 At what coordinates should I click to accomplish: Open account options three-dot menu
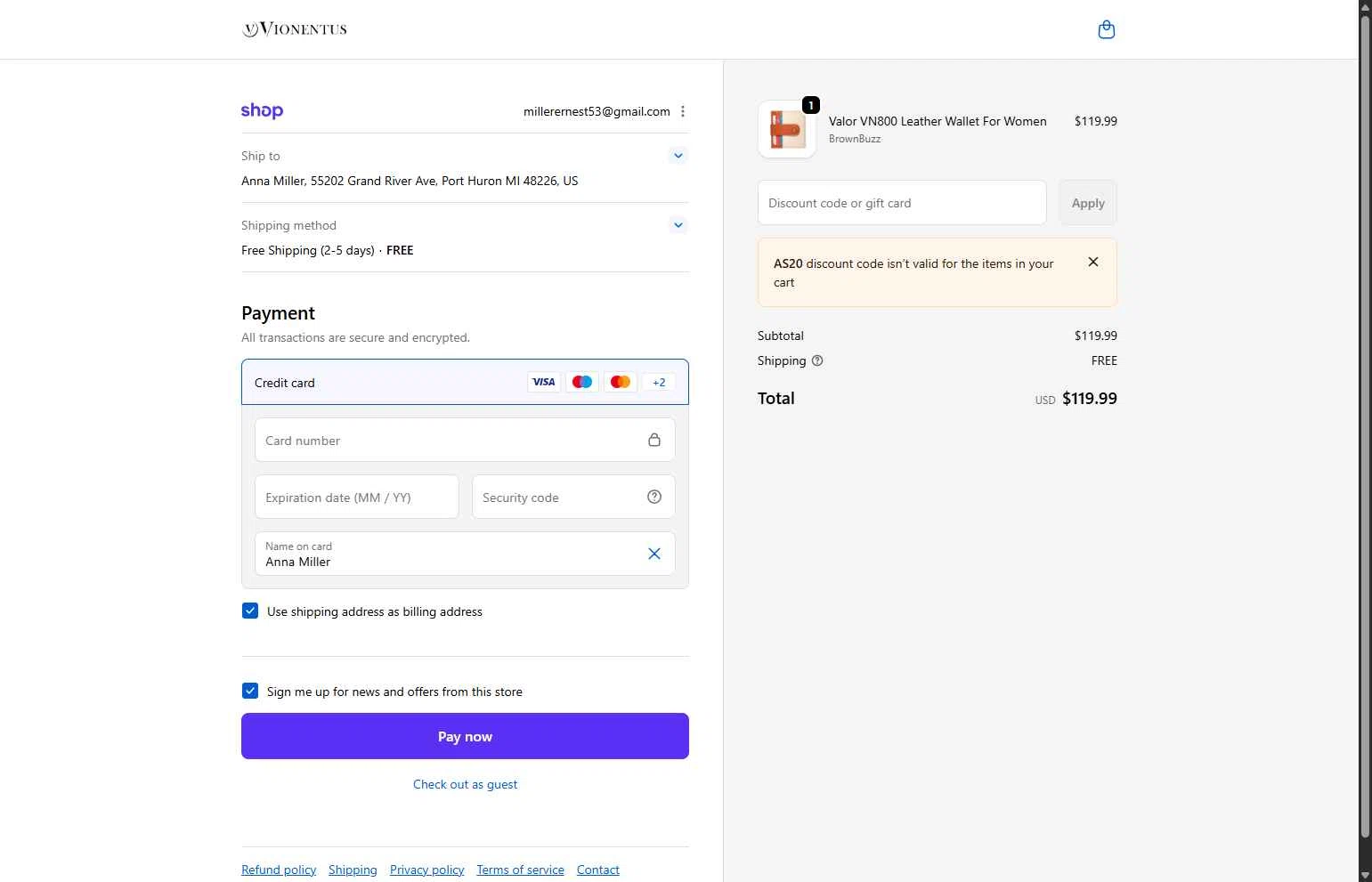[x=683, y=111]
